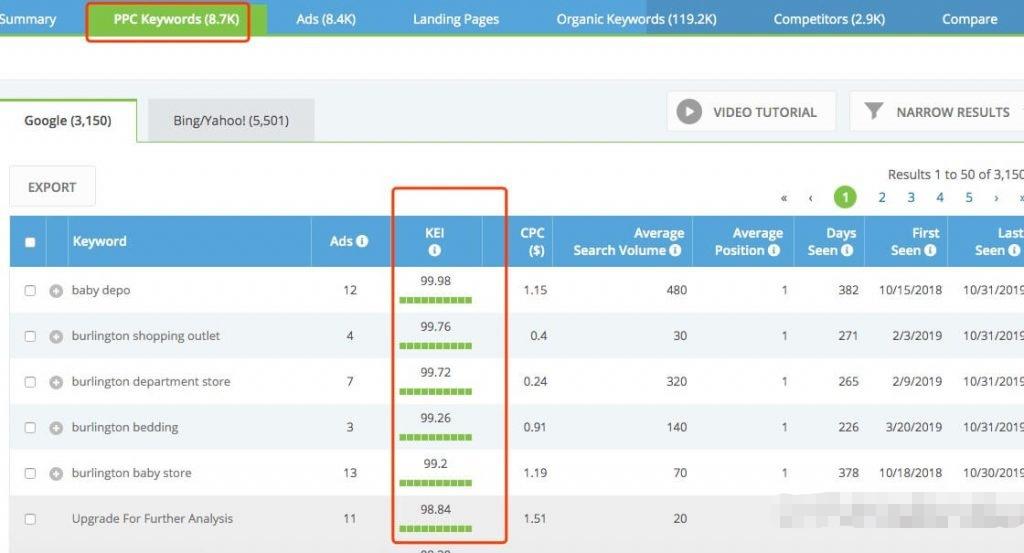Sort by the CPC ($) column header
The image size is (1024, 553).
click(532, 241)
